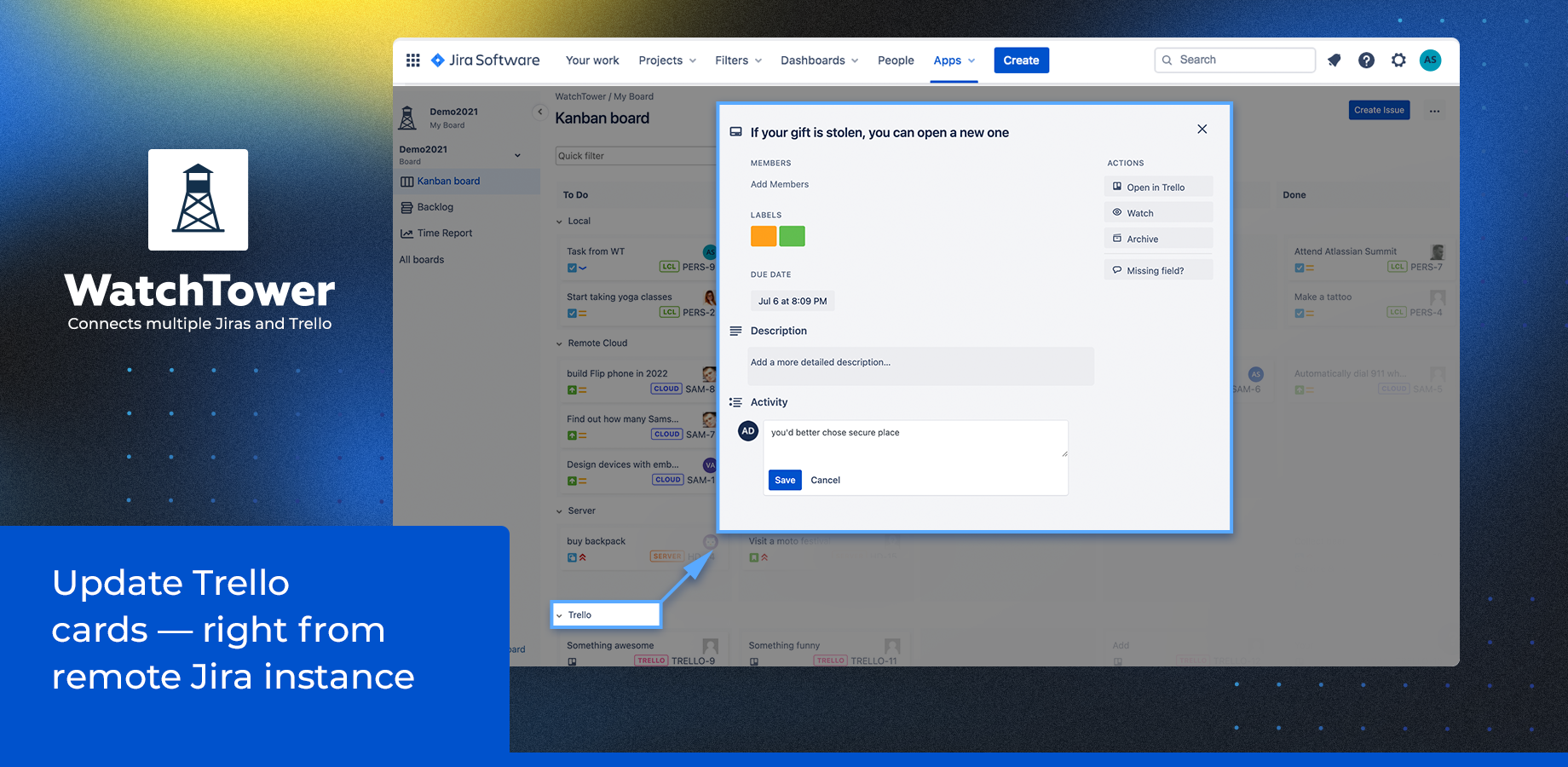The height and width of the screenshot is (767, 1568).
Task: Close the Trello card dialog
Action: pos(1202,130)
